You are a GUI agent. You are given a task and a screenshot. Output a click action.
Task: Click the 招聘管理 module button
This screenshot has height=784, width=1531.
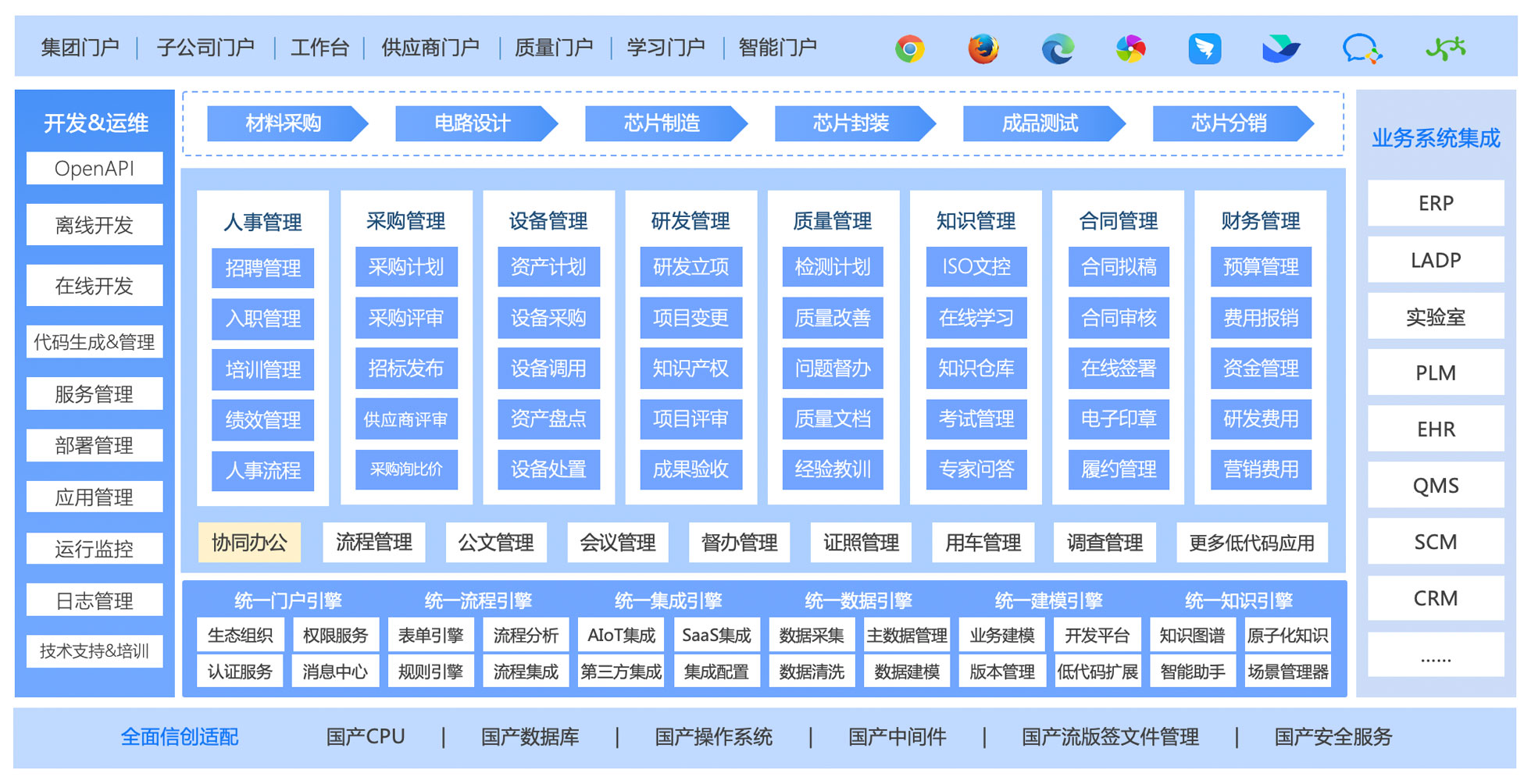[262, 269]
